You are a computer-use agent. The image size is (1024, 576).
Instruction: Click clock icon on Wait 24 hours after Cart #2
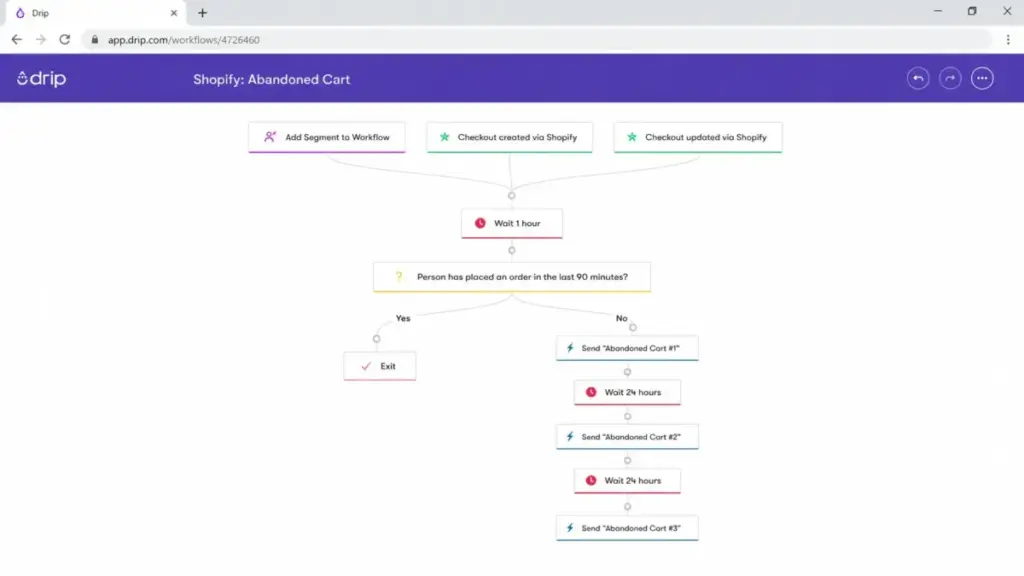(x=591, y=481)
